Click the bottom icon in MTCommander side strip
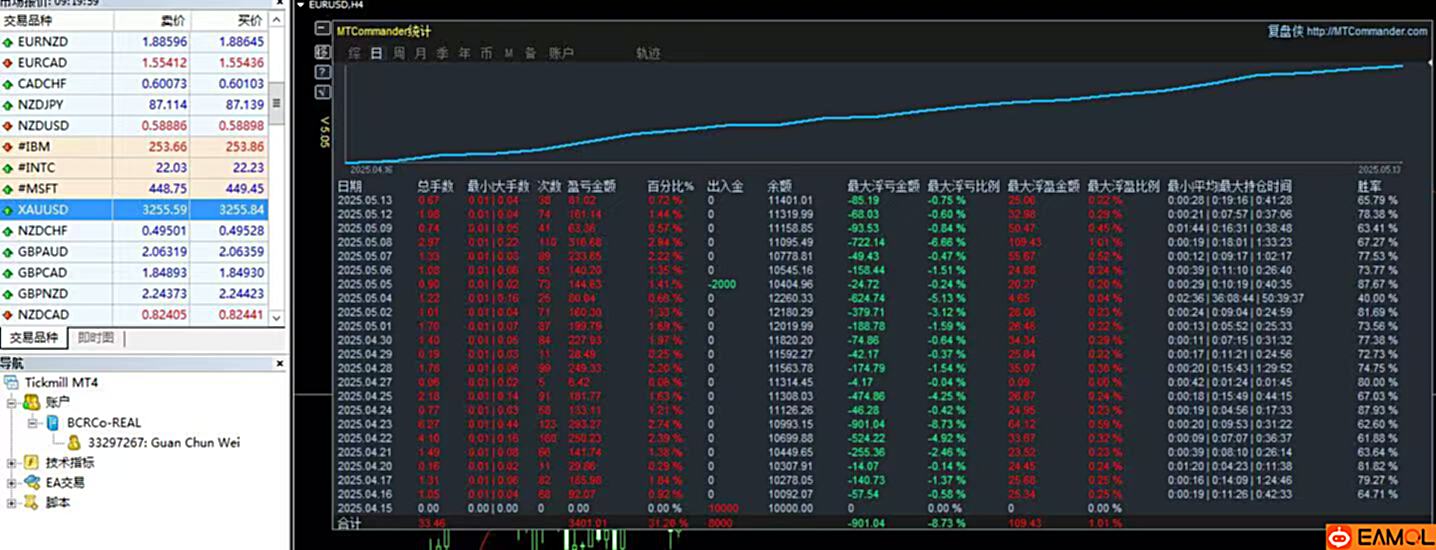 click(x=322, y=92)
